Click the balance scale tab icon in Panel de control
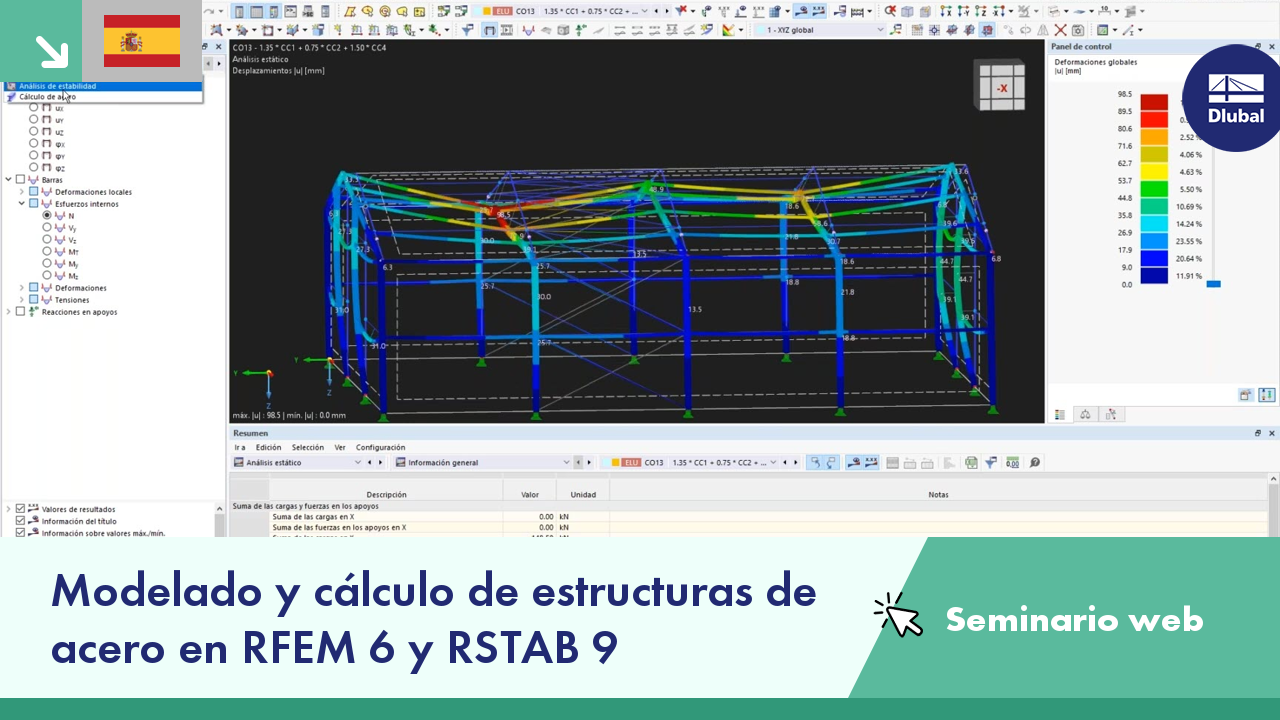This screenshot has height=720, width=1280. tap(1085, 414)
